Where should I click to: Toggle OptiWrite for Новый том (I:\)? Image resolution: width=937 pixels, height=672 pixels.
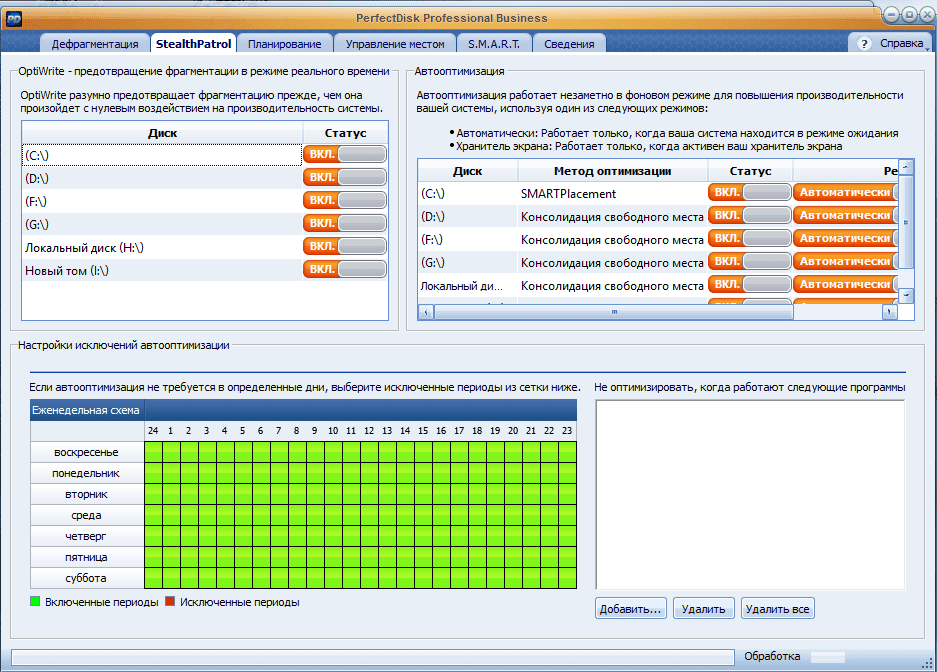click(345, 269)
